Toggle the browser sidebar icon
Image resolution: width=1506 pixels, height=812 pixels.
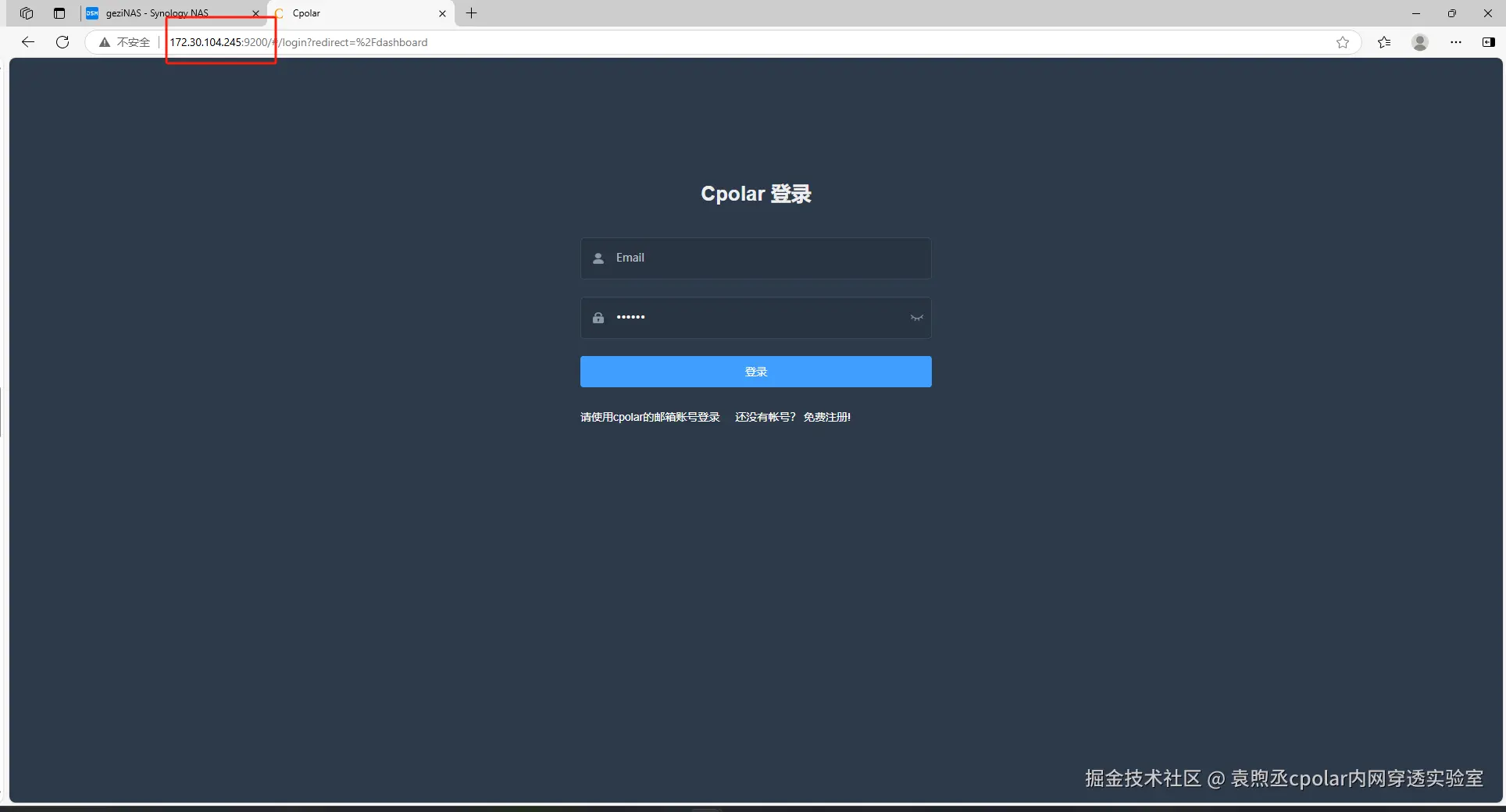coord(1489,42)
